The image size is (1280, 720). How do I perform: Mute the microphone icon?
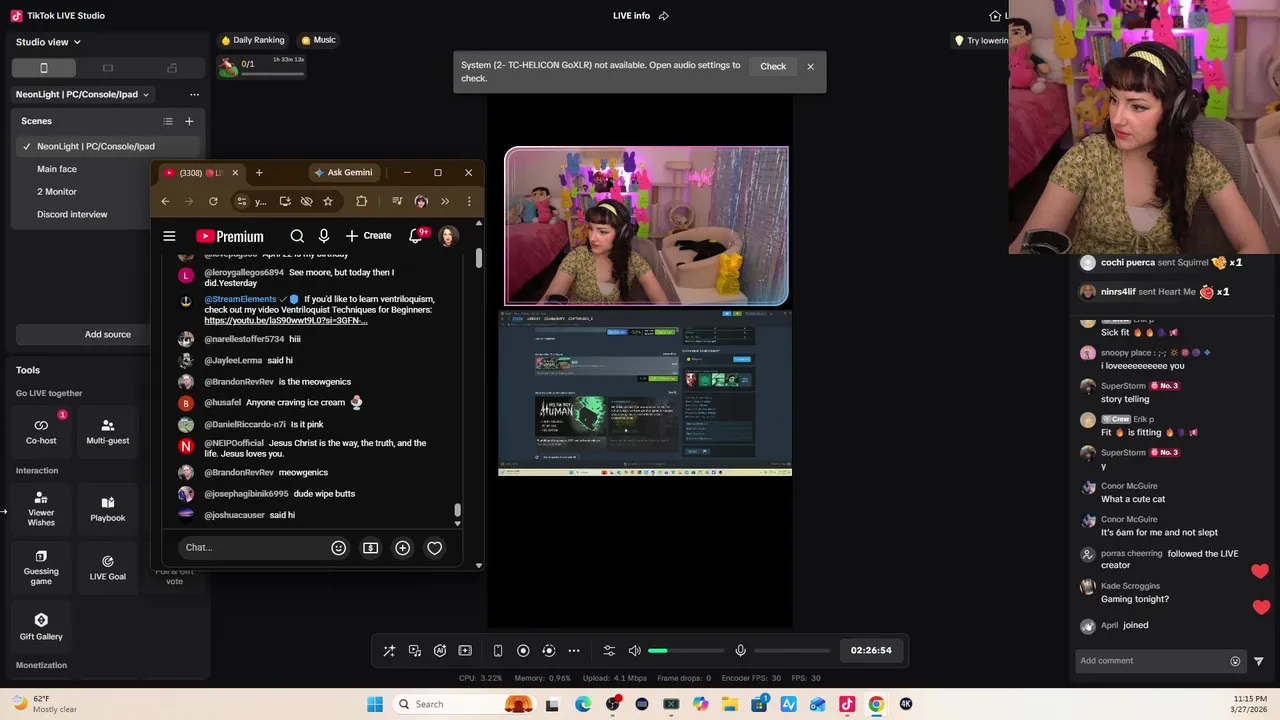pos(740,650)
